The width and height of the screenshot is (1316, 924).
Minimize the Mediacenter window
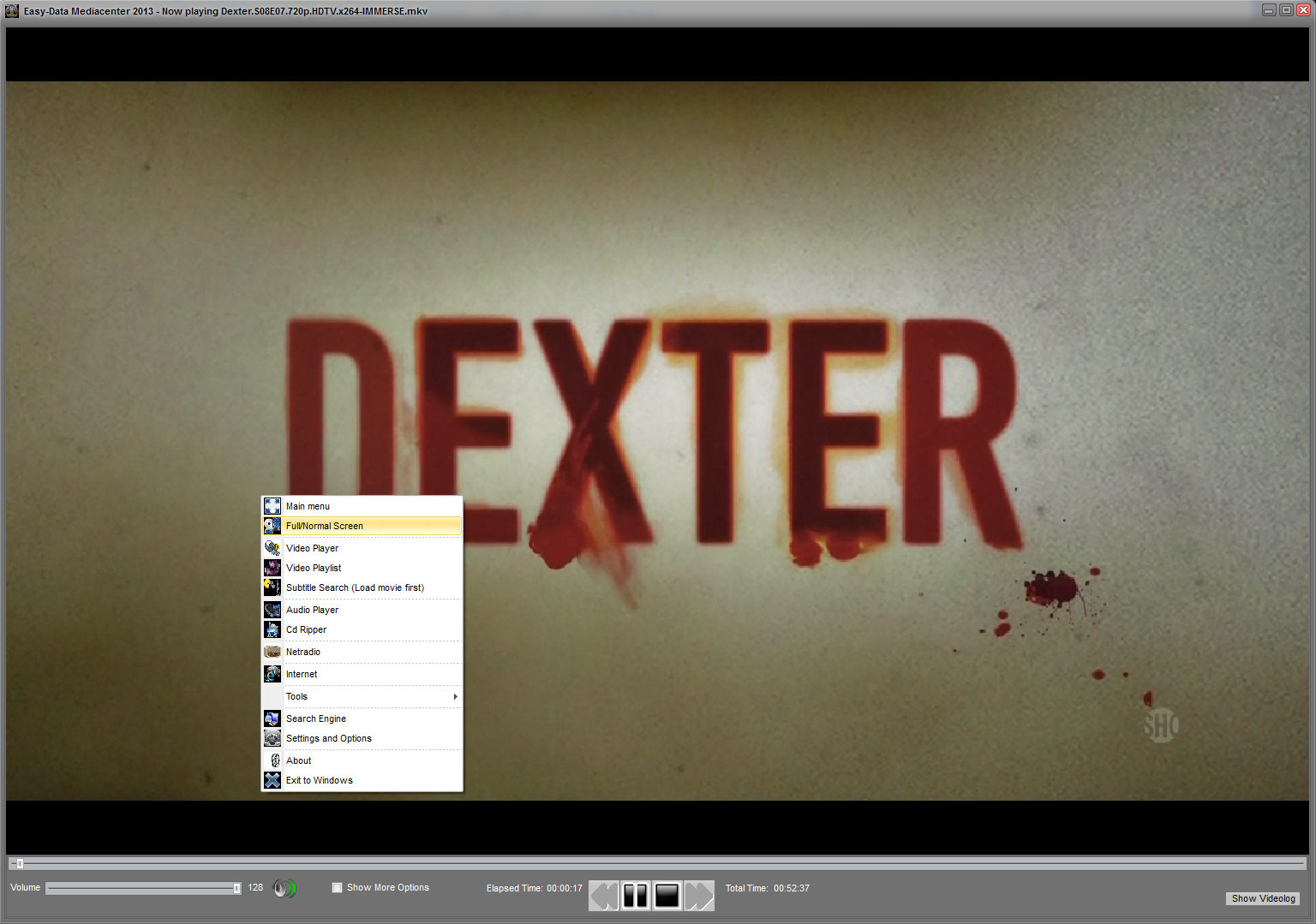[x=1269, y=10]
